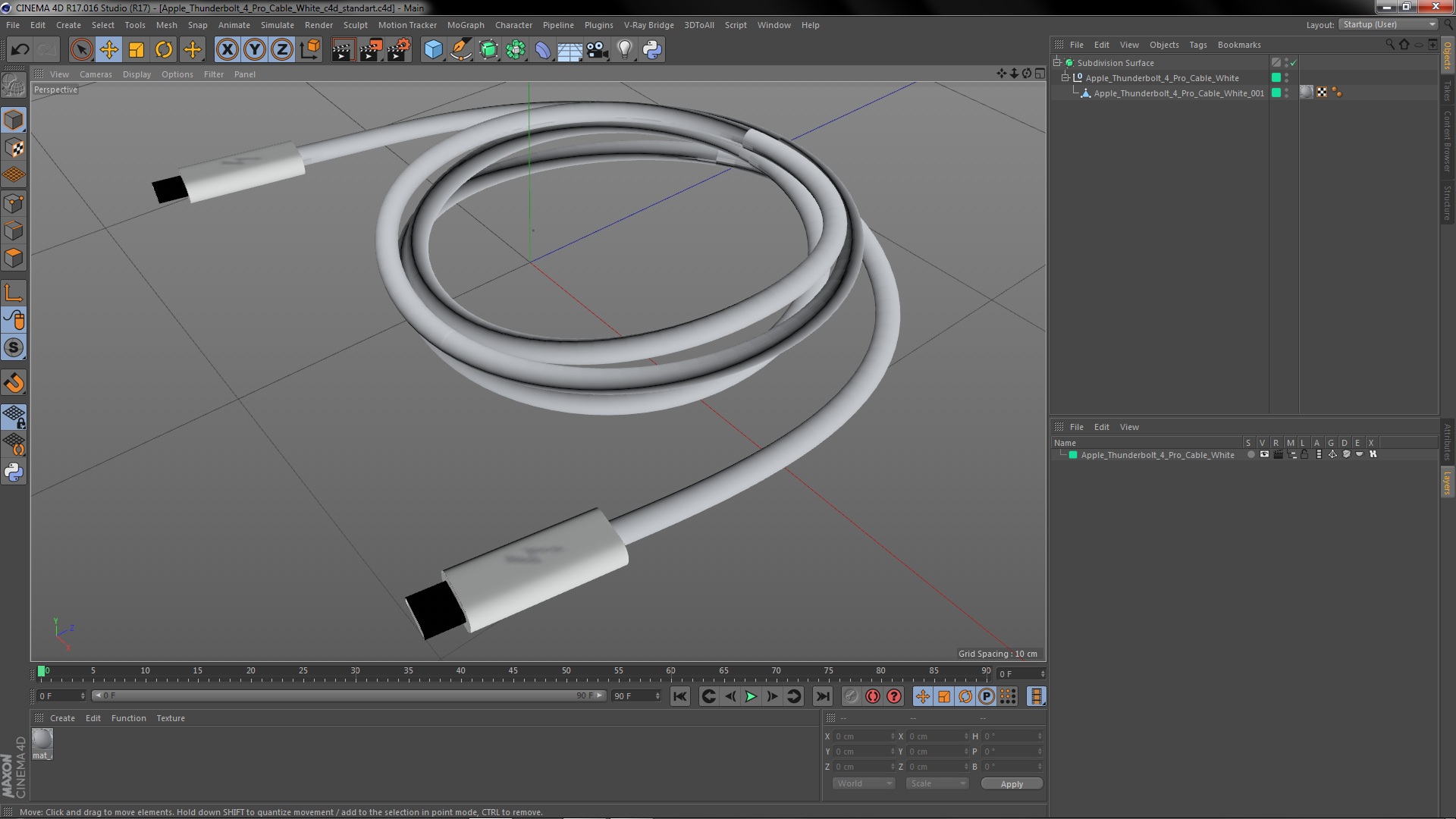Open material manager Texture menu

[x=171, y=718]
